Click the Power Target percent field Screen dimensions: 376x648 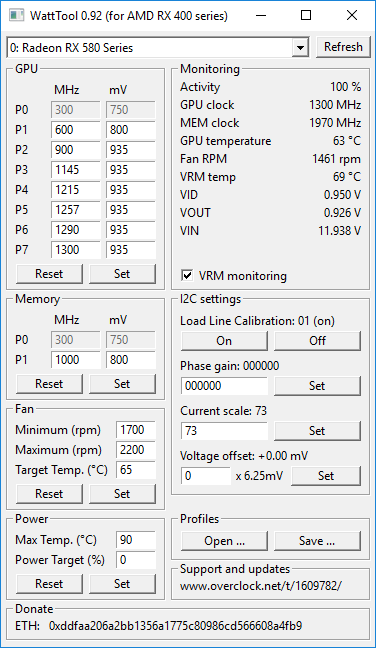136,560
